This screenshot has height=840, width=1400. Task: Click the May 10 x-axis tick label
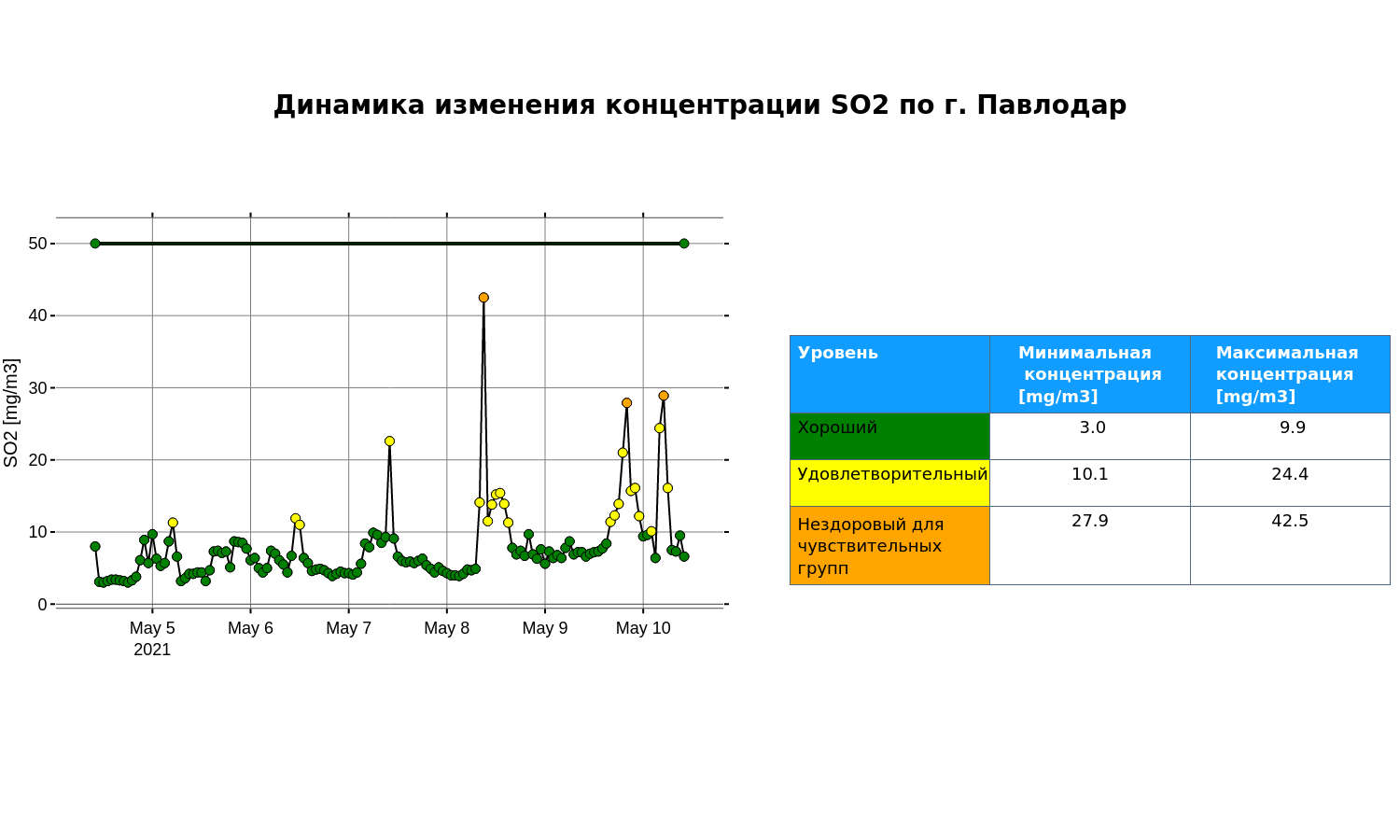tap(643, 628)
